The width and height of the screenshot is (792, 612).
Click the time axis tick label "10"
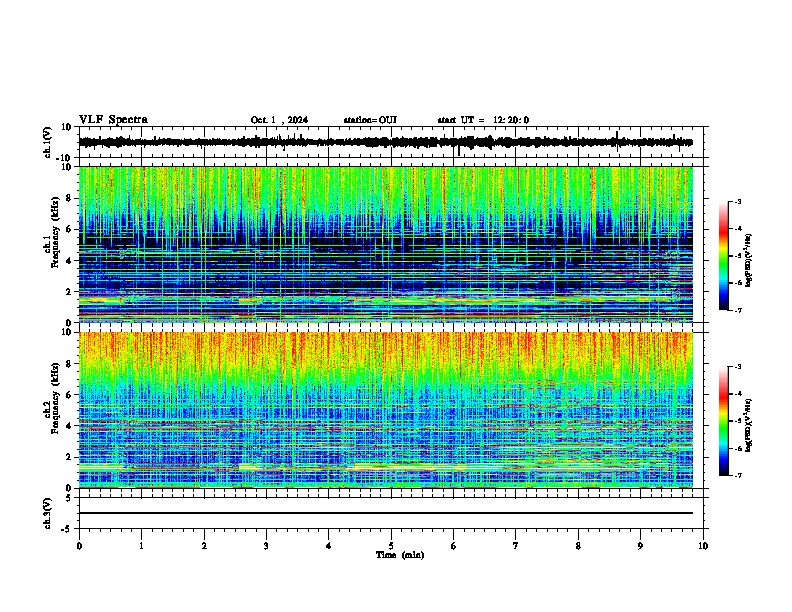(703, 546)
